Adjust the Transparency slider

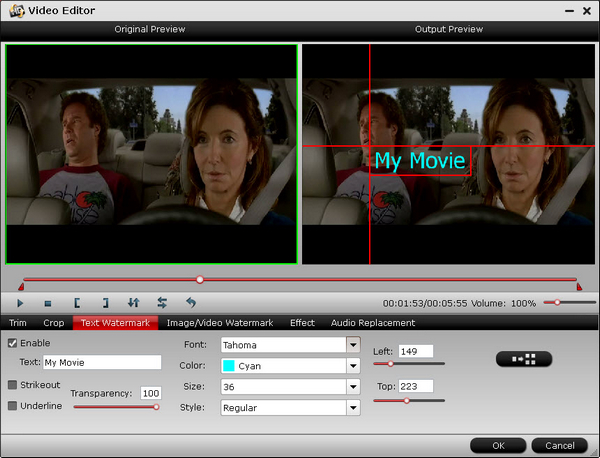coord(116,407)
